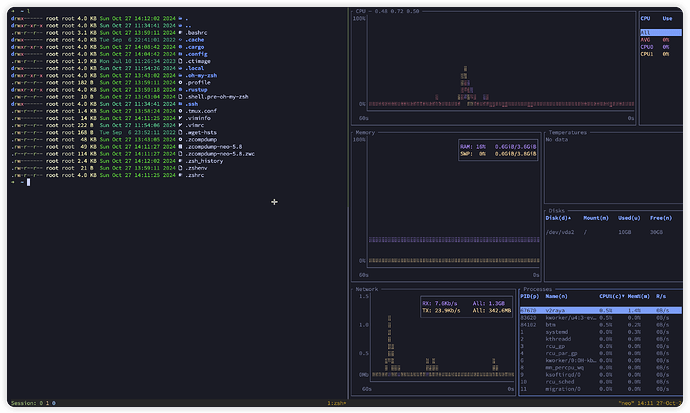Select the All row in CPU legend
The image size is (690, 413).
pyautogui.click(x=661, y=33)
